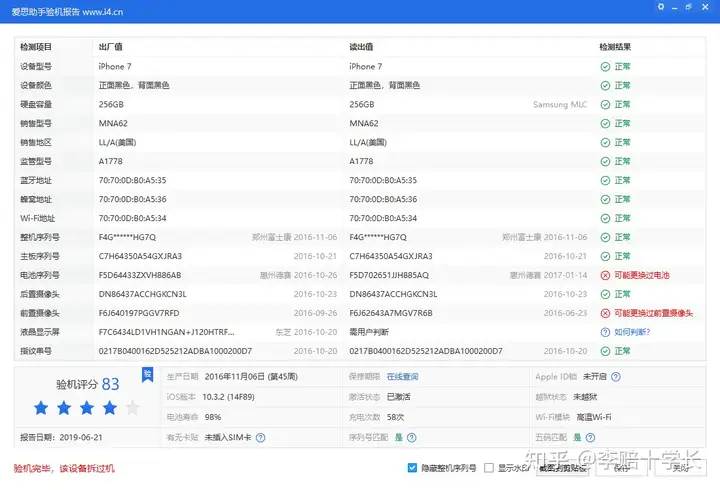Viewport: 720px width, 490px height.
Task: Click the 高温Wi-Fi module value
Action: tap(594, 417)
